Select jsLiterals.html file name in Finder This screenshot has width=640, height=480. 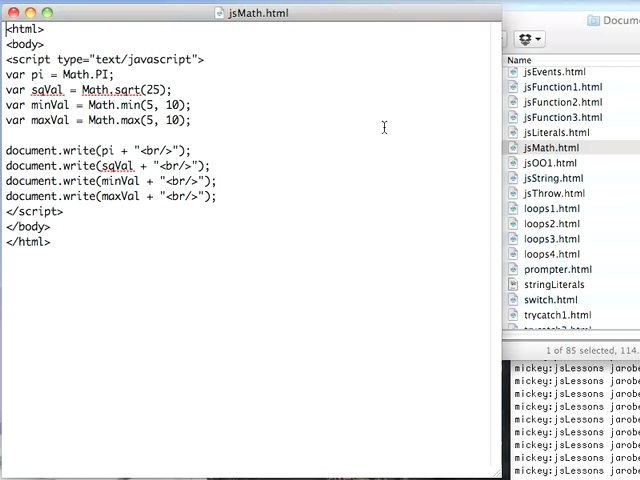pos(557,133)
